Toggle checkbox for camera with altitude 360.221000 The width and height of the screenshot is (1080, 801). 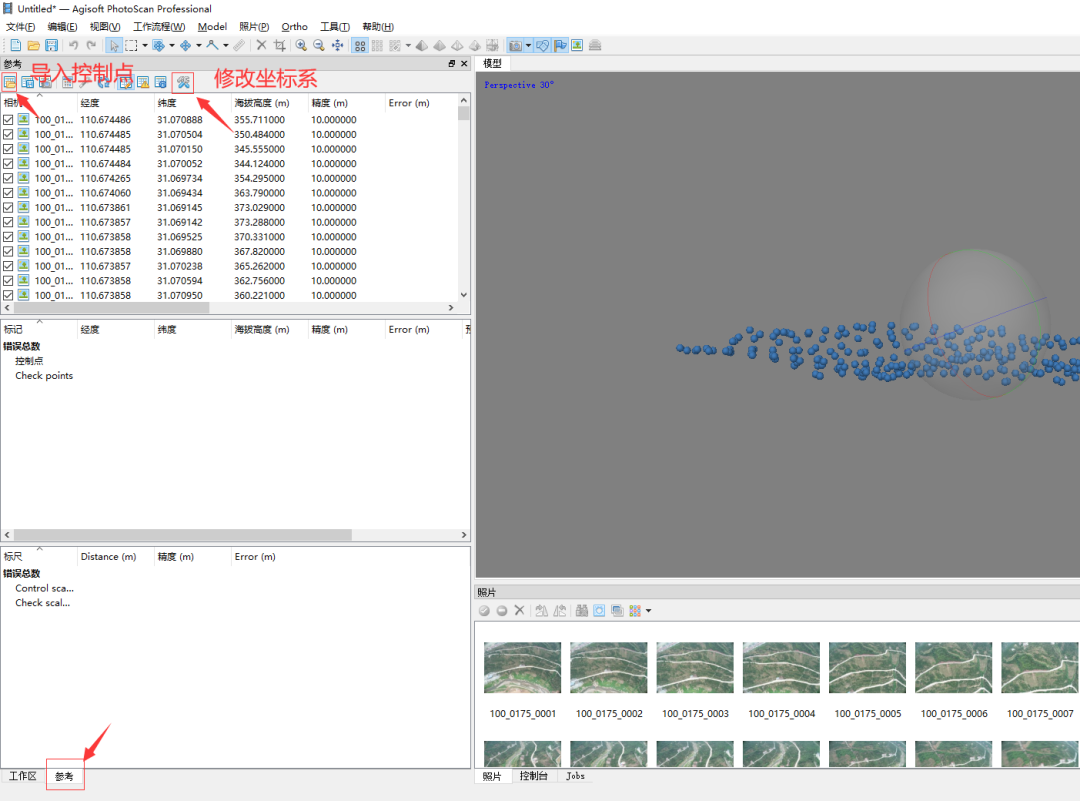tap(9, 296)
